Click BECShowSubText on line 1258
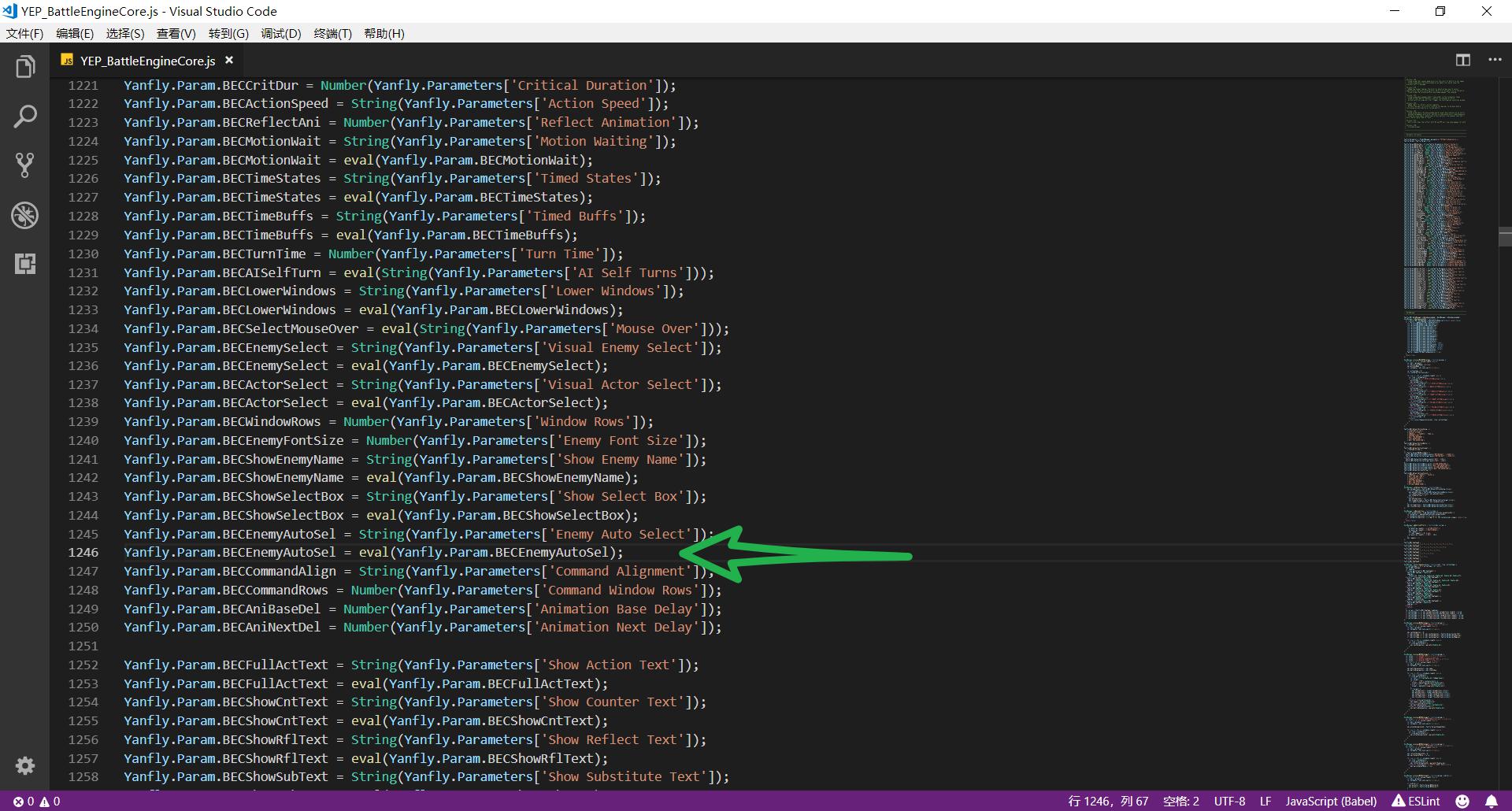 tap(275, 776)
